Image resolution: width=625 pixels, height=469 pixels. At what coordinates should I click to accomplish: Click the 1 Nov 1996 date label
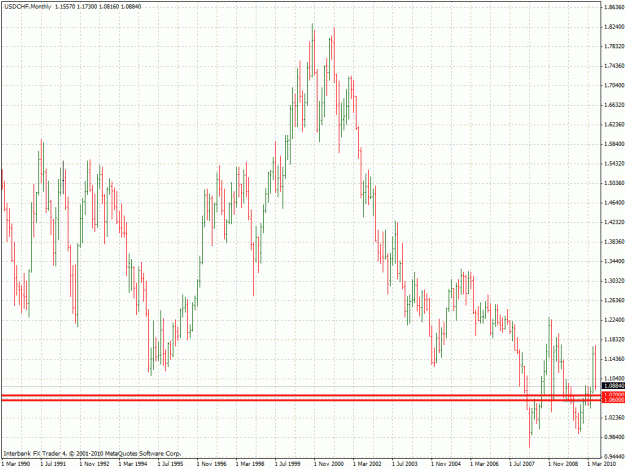pyautogui.click(x=212, y=464)
